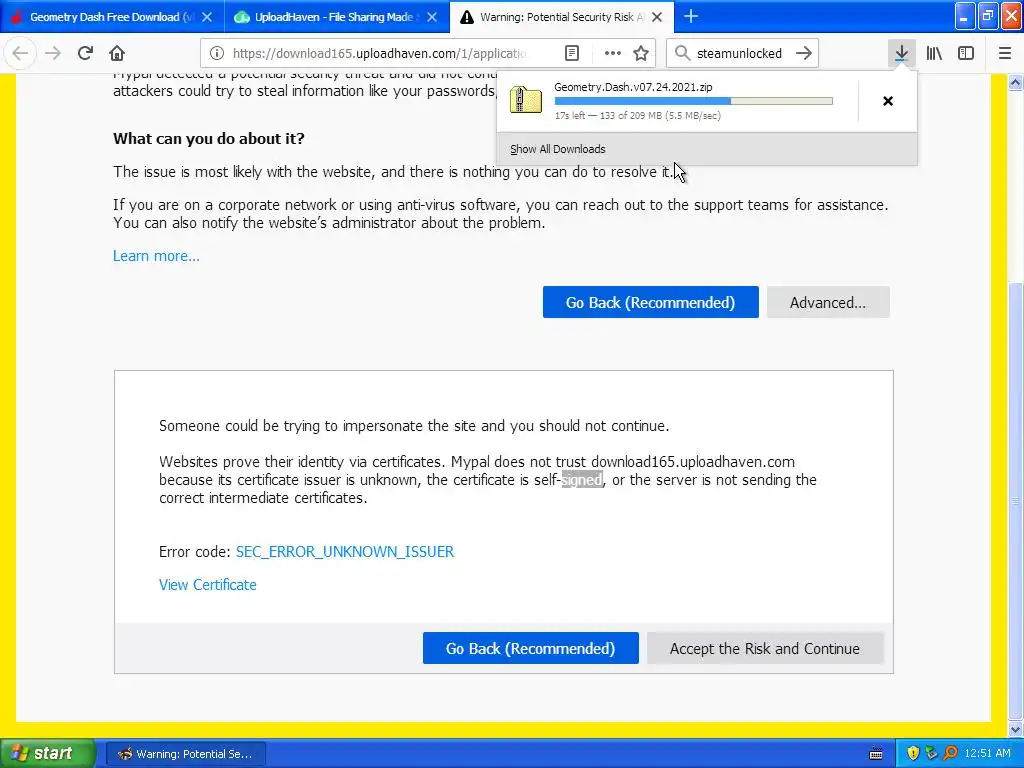Cancel the Geometry.Dash zip download
Image resolution: width=1024 pixels, height=768 pixels.
click(888, 101)
